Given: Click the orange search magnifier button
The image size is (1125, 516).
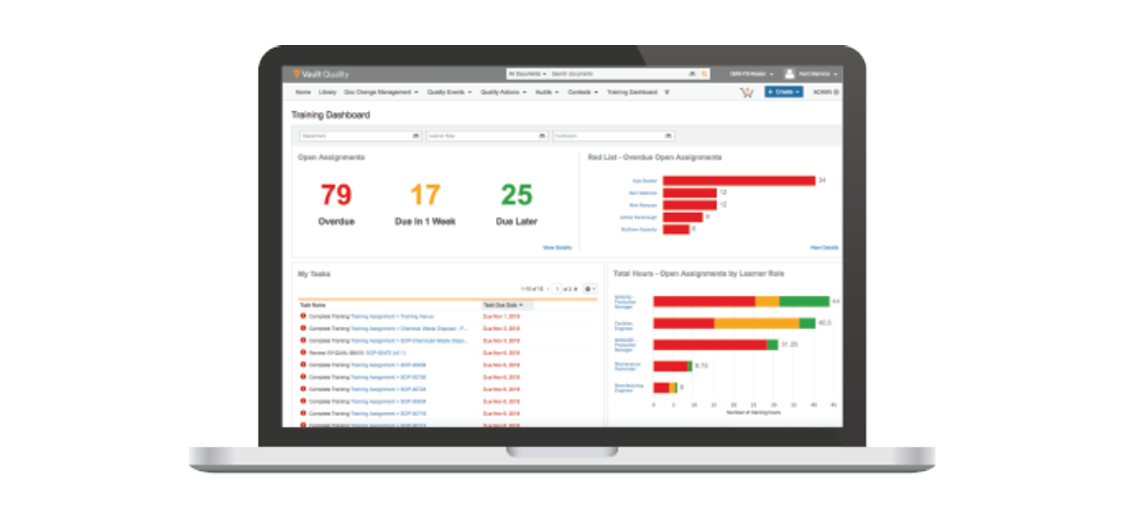Looking at the screenshot, I should tap(704, 74).
